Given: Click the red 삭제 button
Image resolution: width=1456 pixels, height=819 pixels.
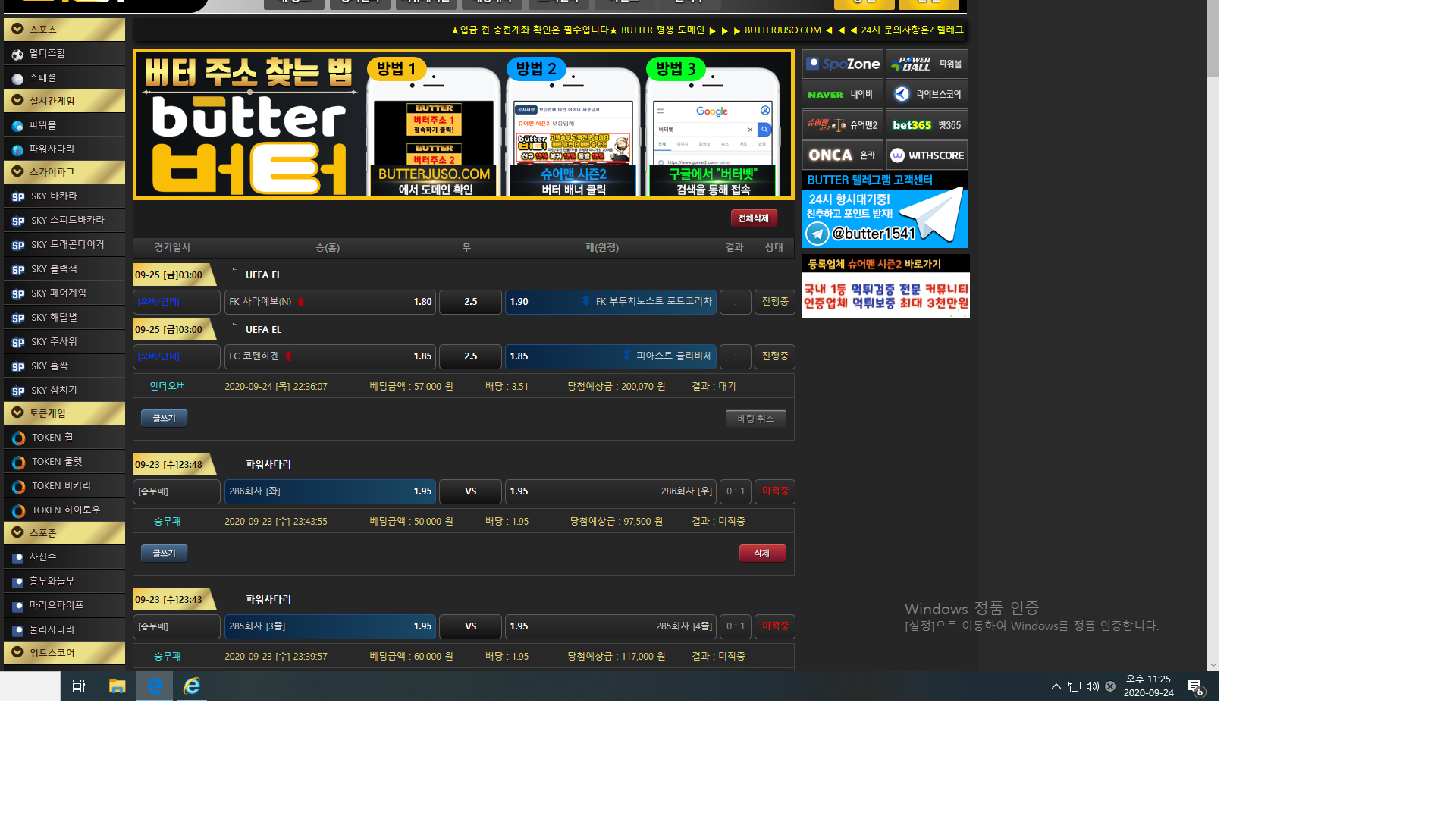Looking at the screenshot, I should click(762, 554).
